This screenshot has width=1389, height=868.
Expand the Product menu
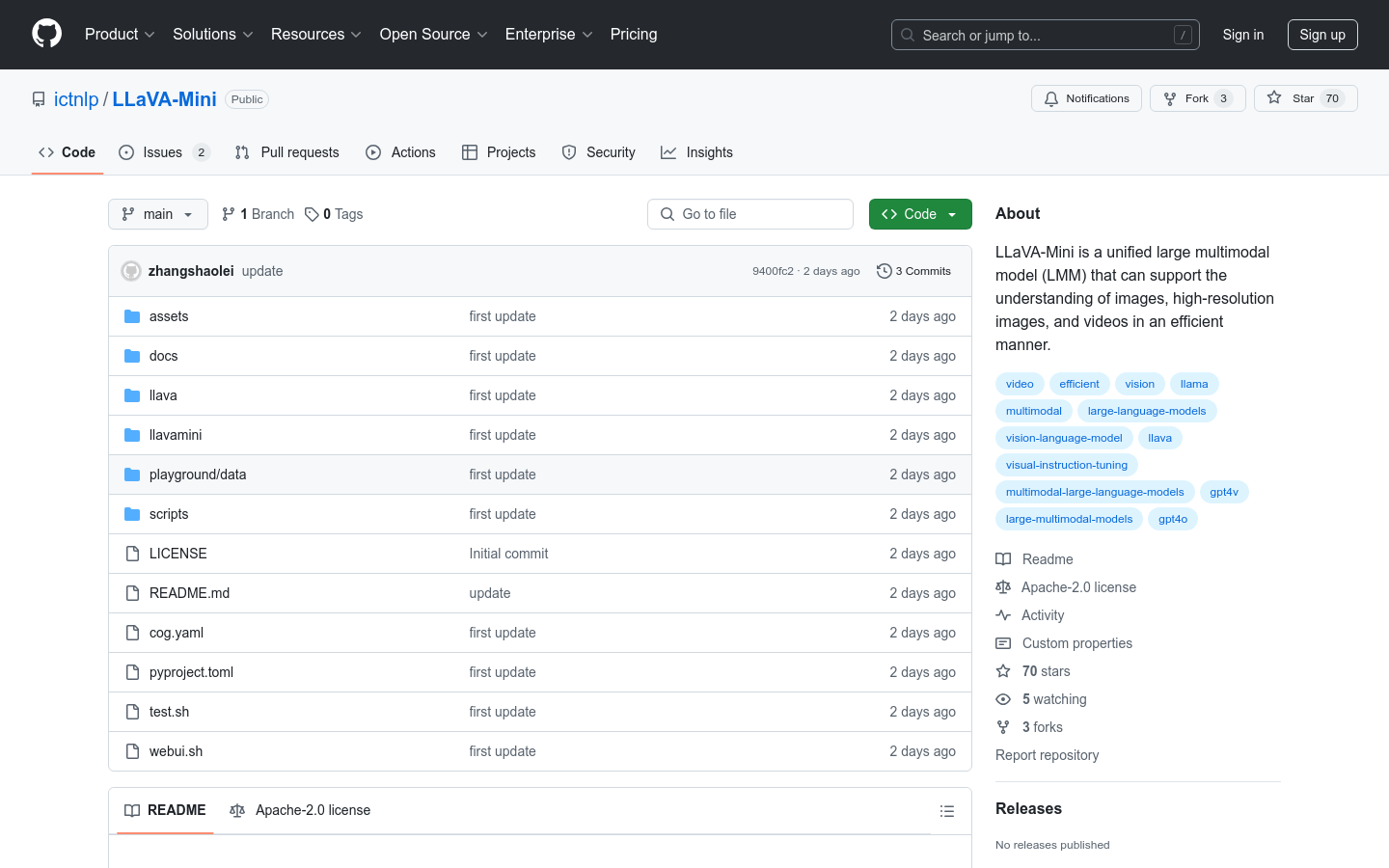(x=120, y=34)
